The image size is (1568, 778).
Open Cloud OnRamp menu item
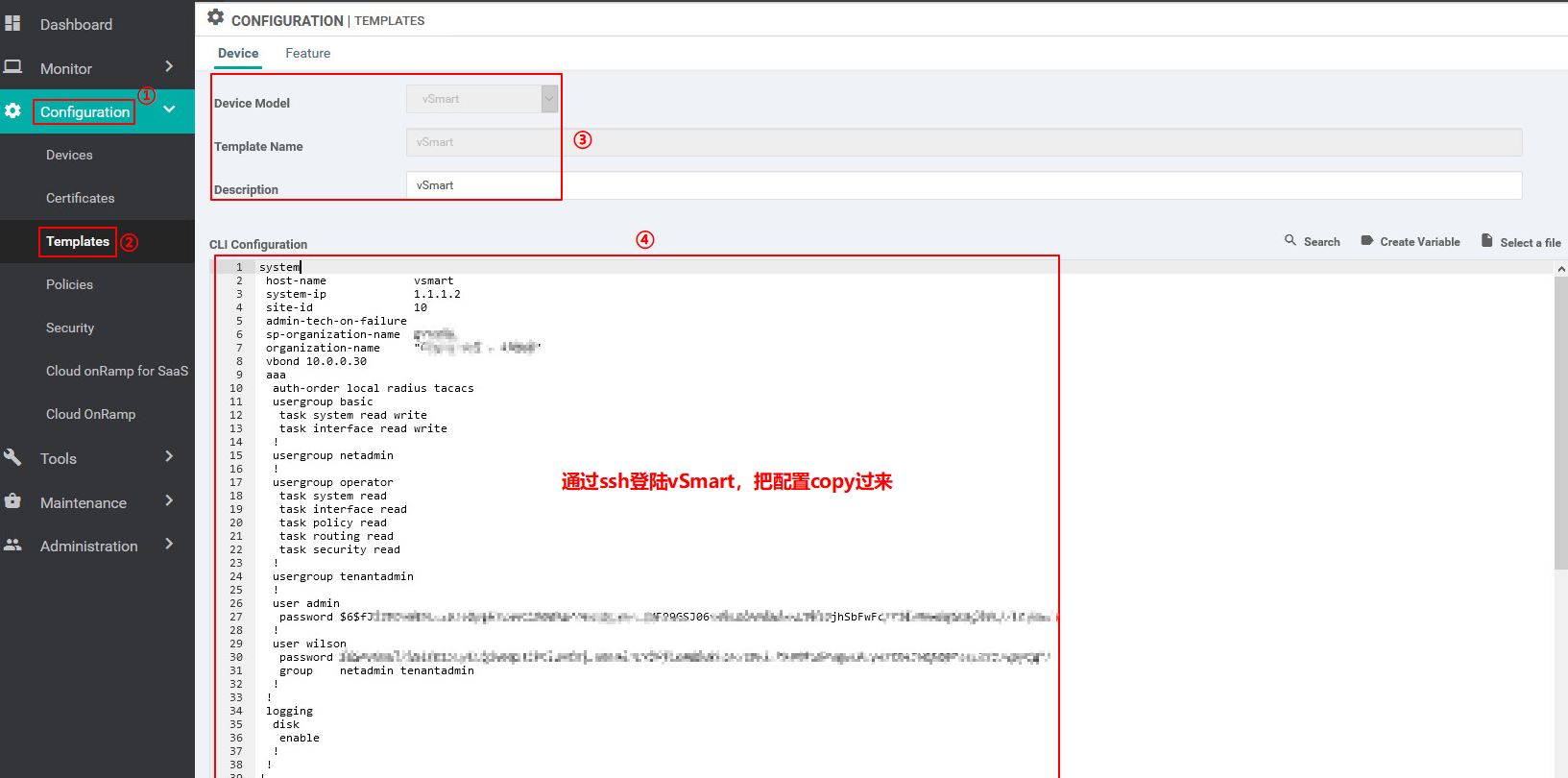click(90, 414)
